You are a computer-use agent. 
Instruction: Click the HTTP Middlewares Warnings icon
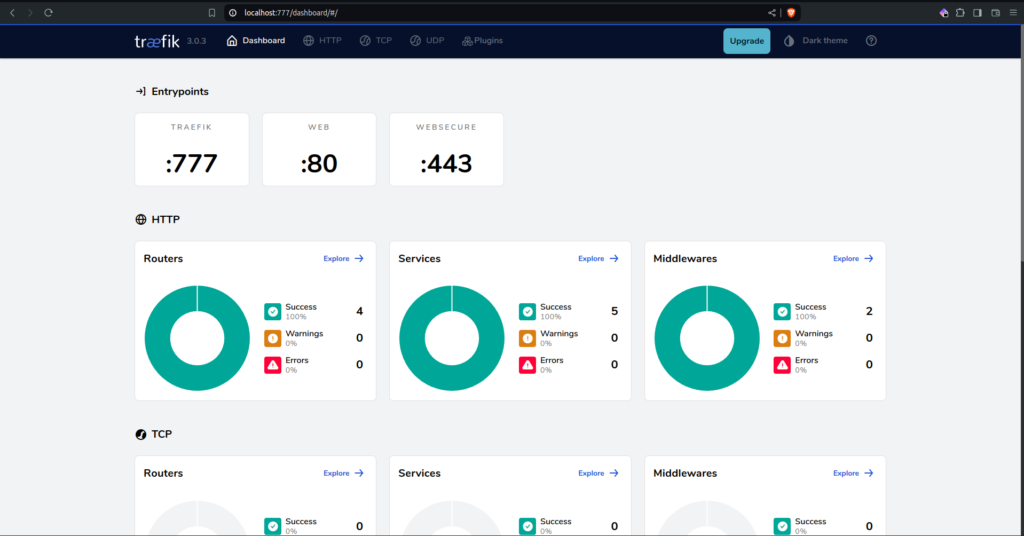pyautogui.click(x=782, y=338)
